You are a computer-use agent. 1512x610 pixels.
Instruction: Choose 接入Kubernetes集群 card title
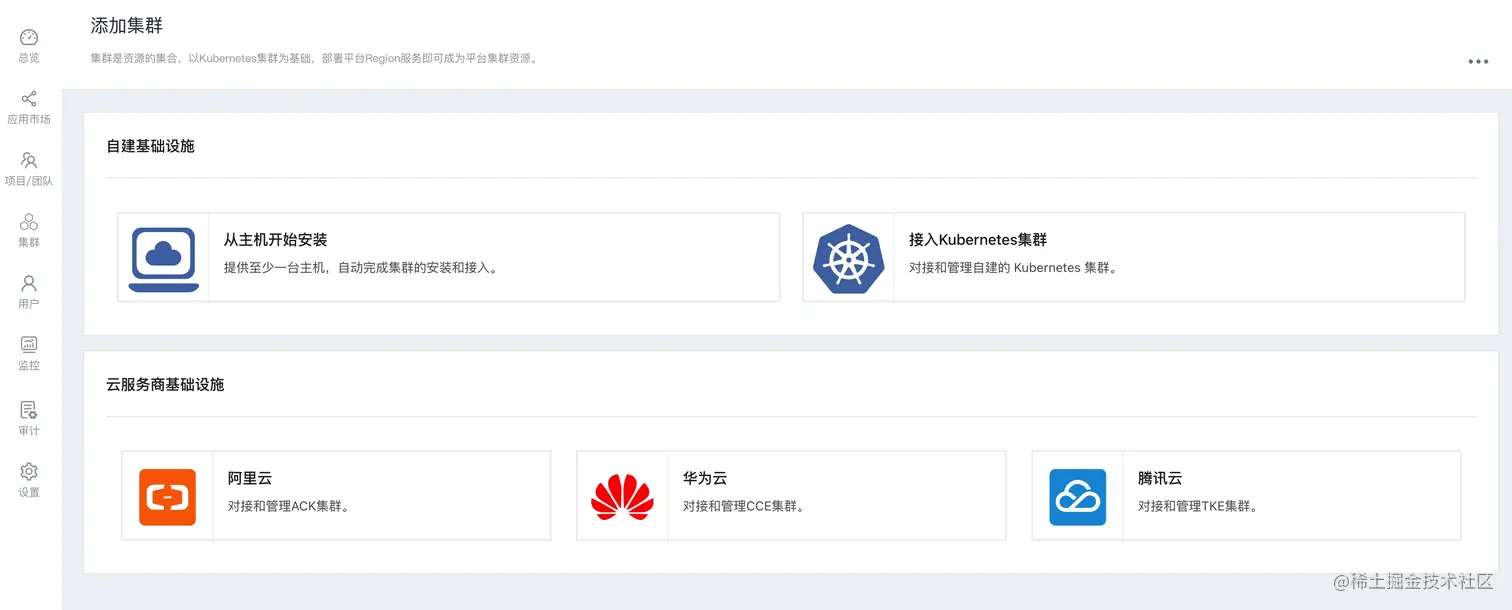(978, 240)
